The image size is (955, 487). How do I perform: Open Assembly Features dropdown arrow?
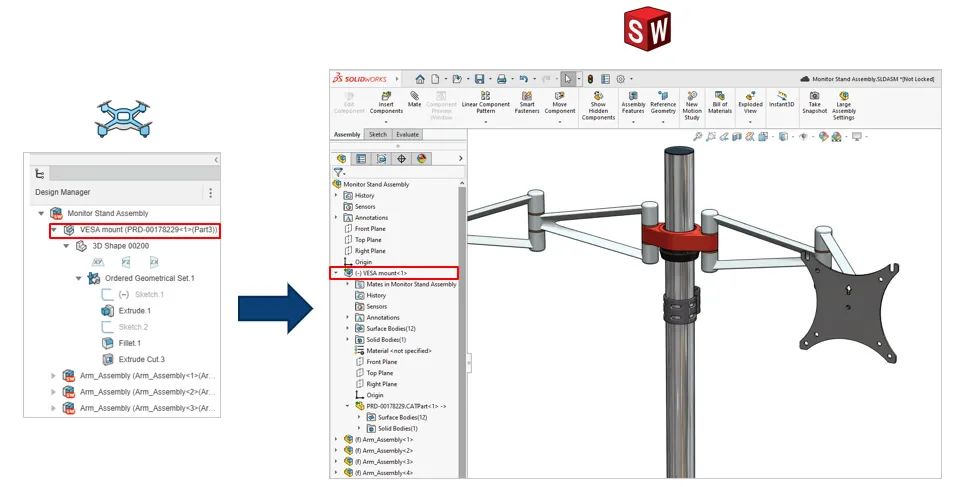point(633,121)
